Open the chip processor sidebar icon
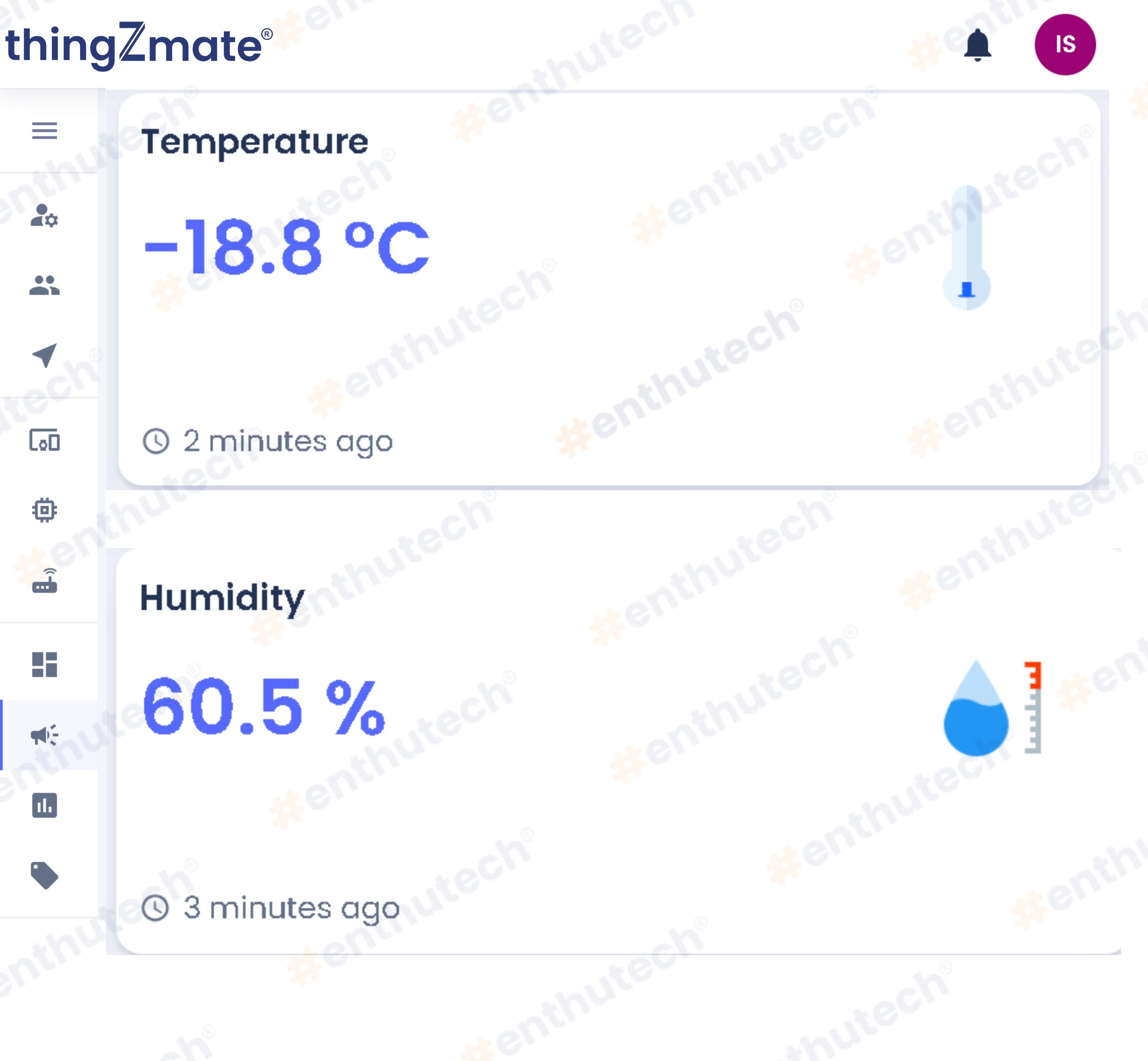This screenshot has width=1148, height=1061. pos(44,510)
